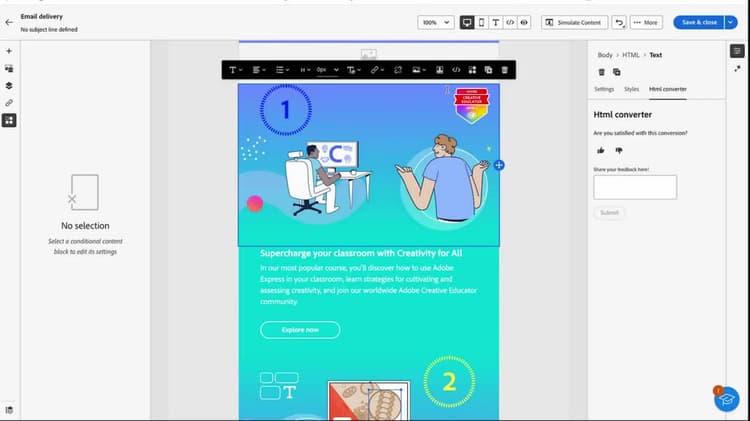Open the More options menu

coord(646,22)
